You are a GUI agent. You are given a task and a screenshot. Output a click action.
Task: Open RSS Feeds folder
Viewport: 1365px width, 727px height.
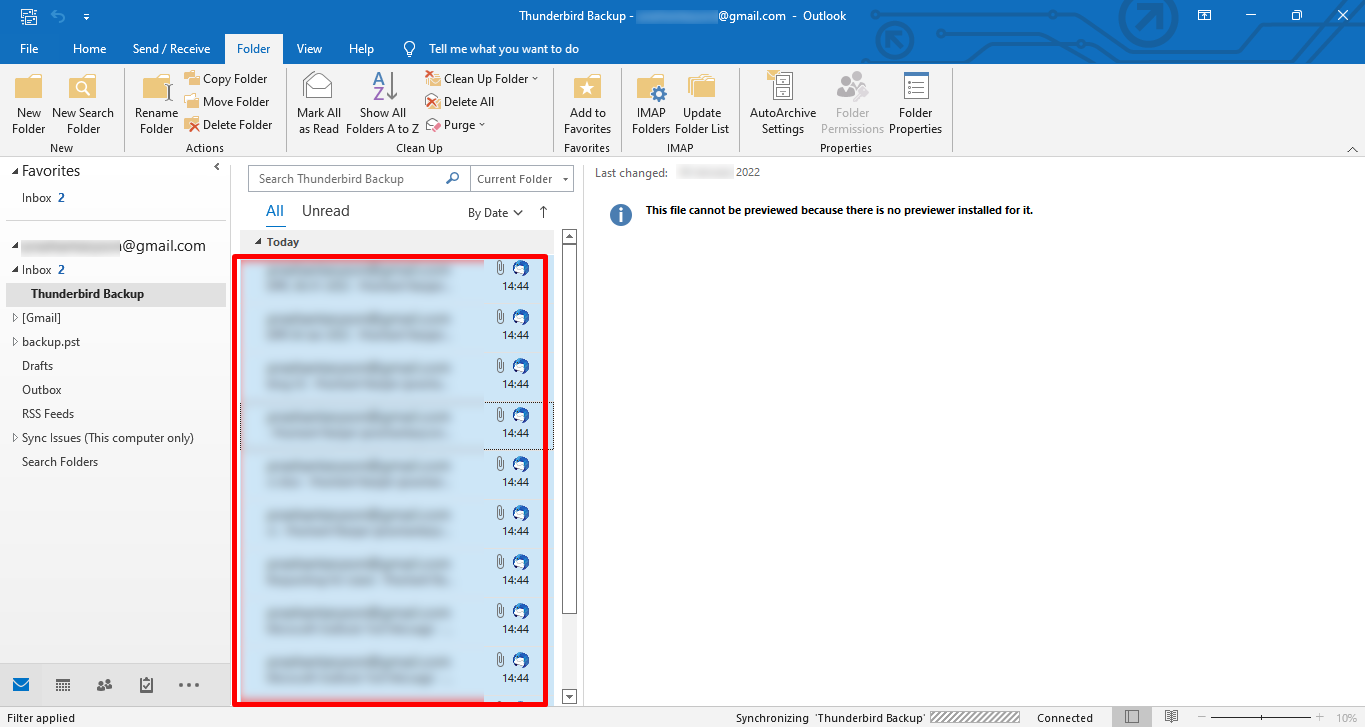pos(48,414)
